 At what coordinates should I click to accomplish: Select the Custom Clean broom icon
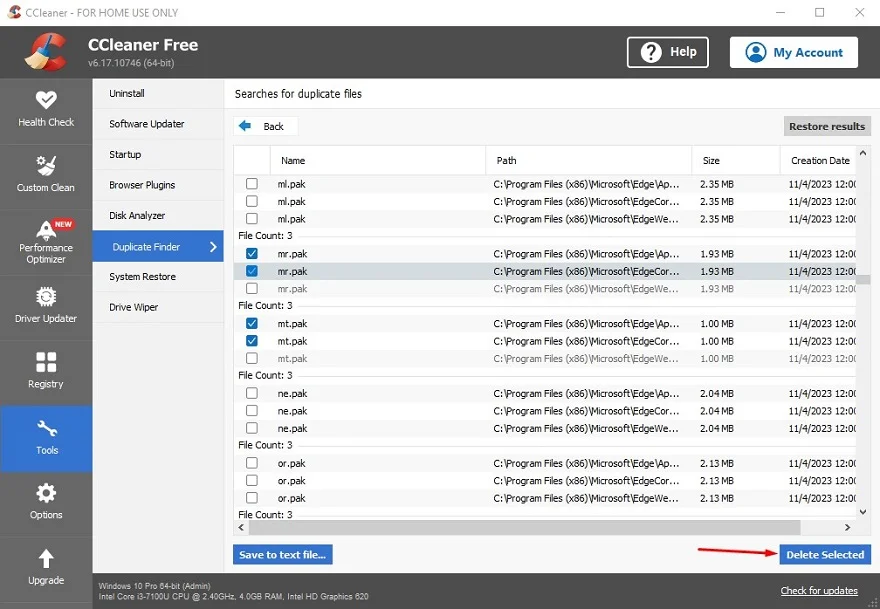46,165
